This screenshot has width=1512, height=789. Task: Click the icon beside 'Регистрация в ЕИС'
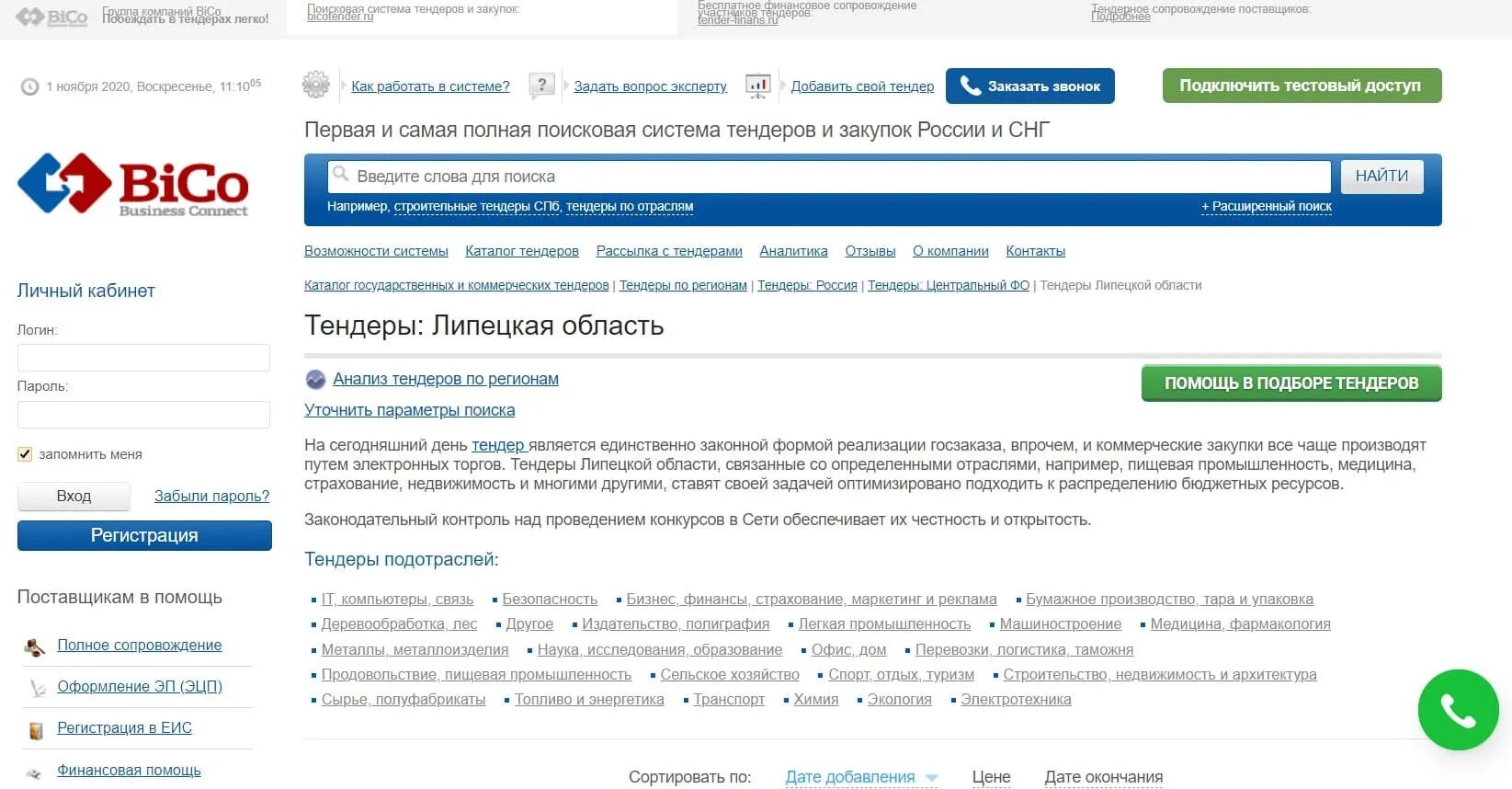(37, 730)
